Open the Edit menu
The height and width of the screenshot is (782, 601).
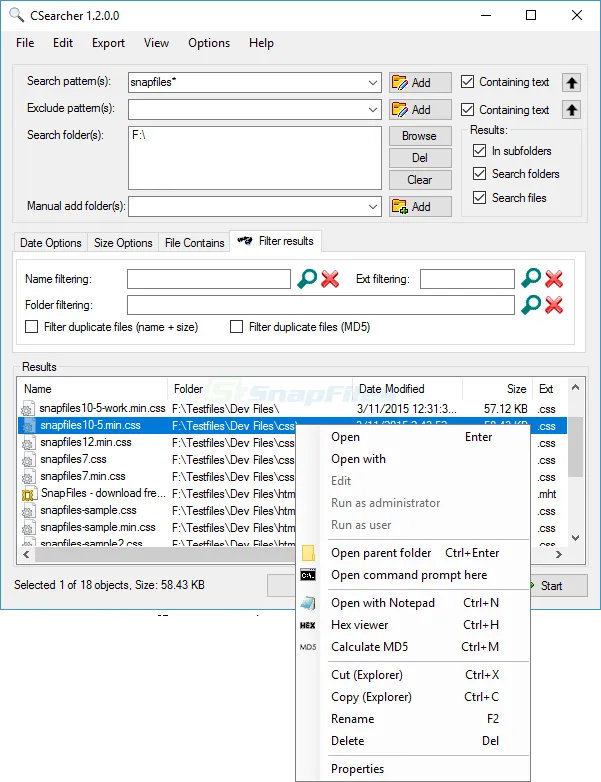tap(63, 43)
